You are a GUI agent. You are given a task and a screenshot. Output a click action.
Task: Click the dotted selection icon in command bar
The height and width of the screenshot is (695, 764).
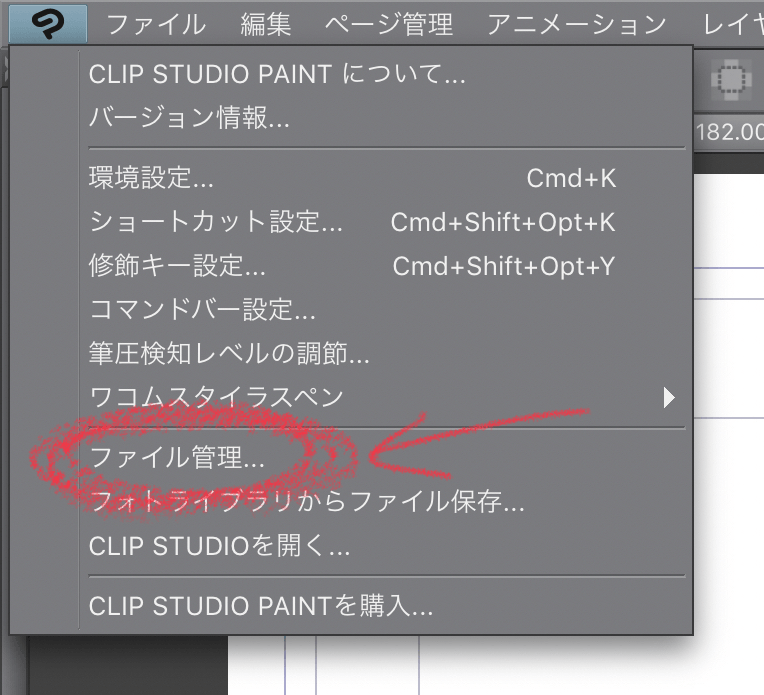click(x=731, y=79)
